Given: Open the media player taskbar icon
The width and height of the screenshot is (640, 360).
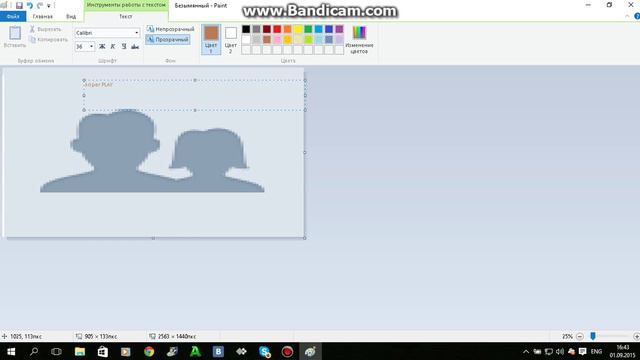Looking at the screenshot, I should click(125, 351).
